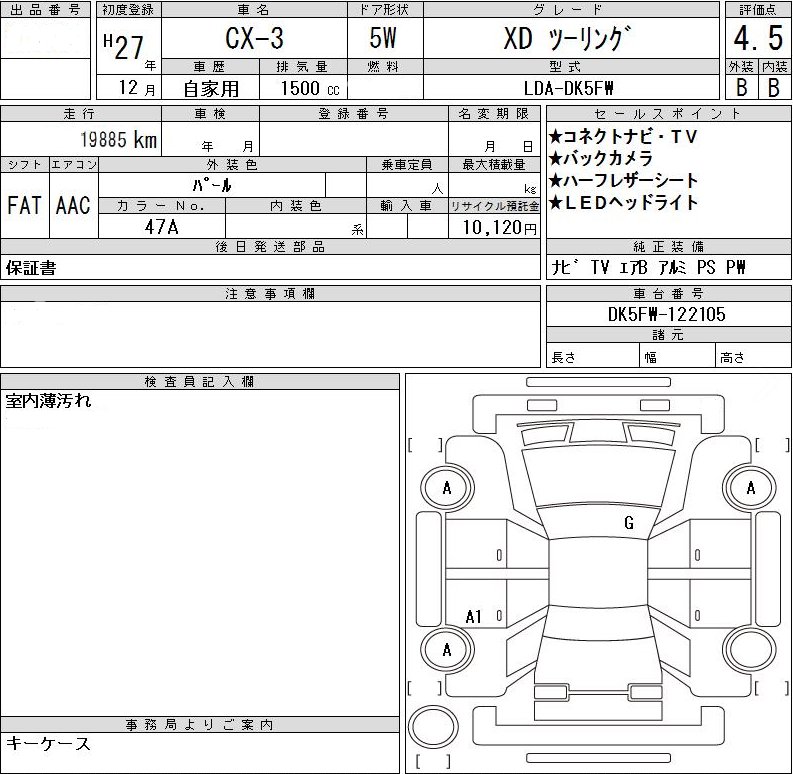
Task: Select the chassis number DK5FW-122105
Action: tap(667, 314)
